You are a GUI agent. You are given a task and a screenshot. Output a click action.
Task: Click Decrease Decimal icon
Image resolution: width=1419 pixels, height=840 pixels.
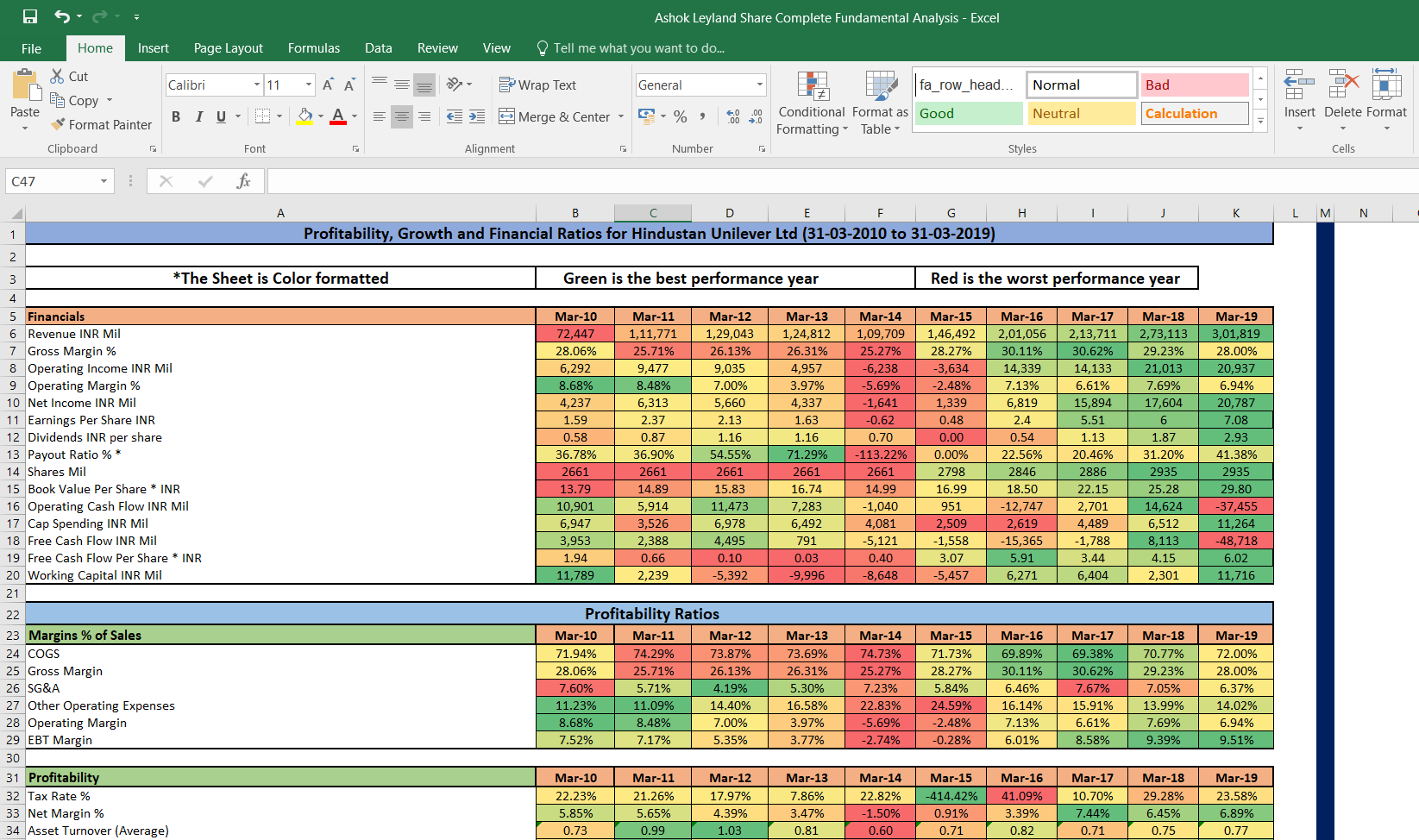tap(756, 116)
